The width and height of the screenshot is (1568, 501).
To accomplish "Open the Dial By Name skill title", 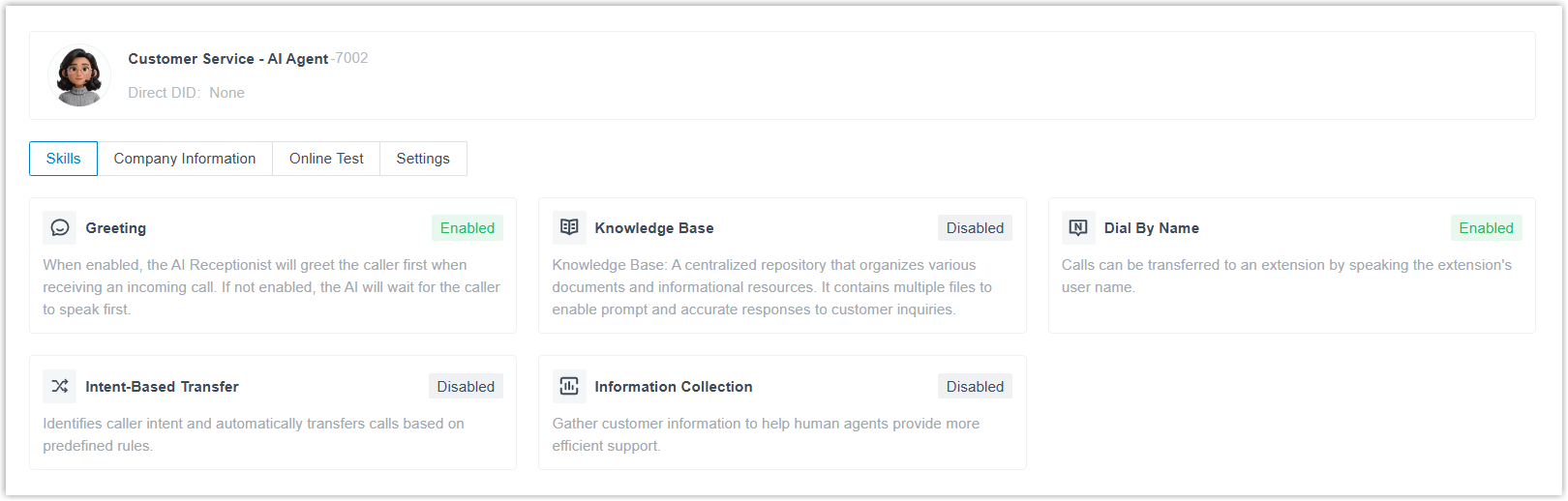I will (1152, 228).
